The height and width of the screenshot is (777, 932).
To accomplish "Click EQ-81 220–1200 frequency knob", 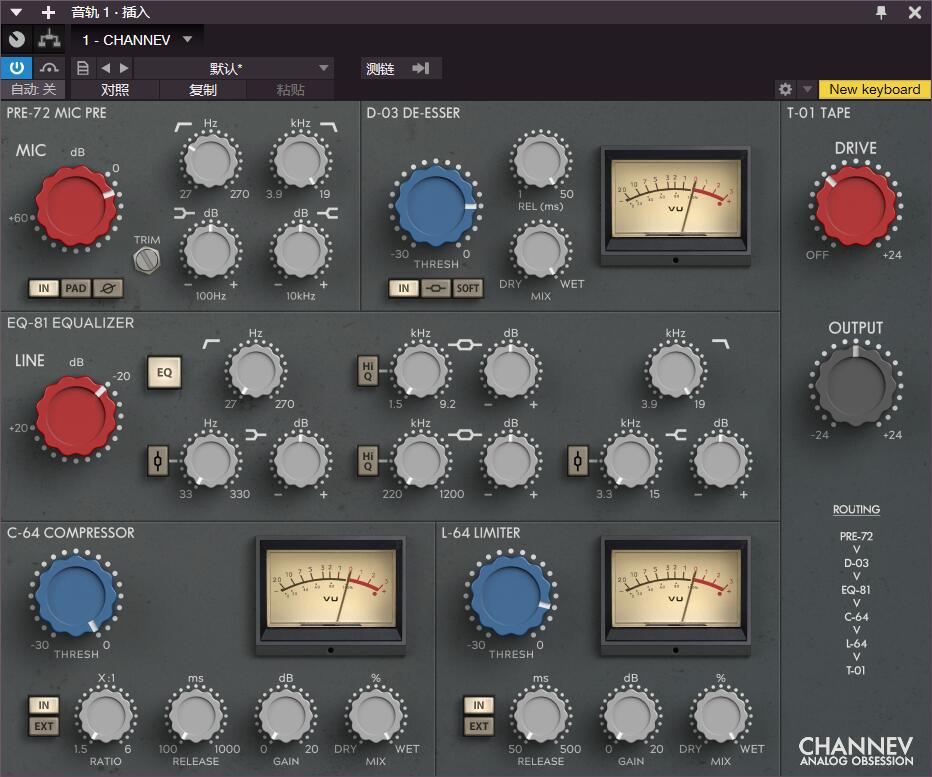I will [x=421, y=461].
